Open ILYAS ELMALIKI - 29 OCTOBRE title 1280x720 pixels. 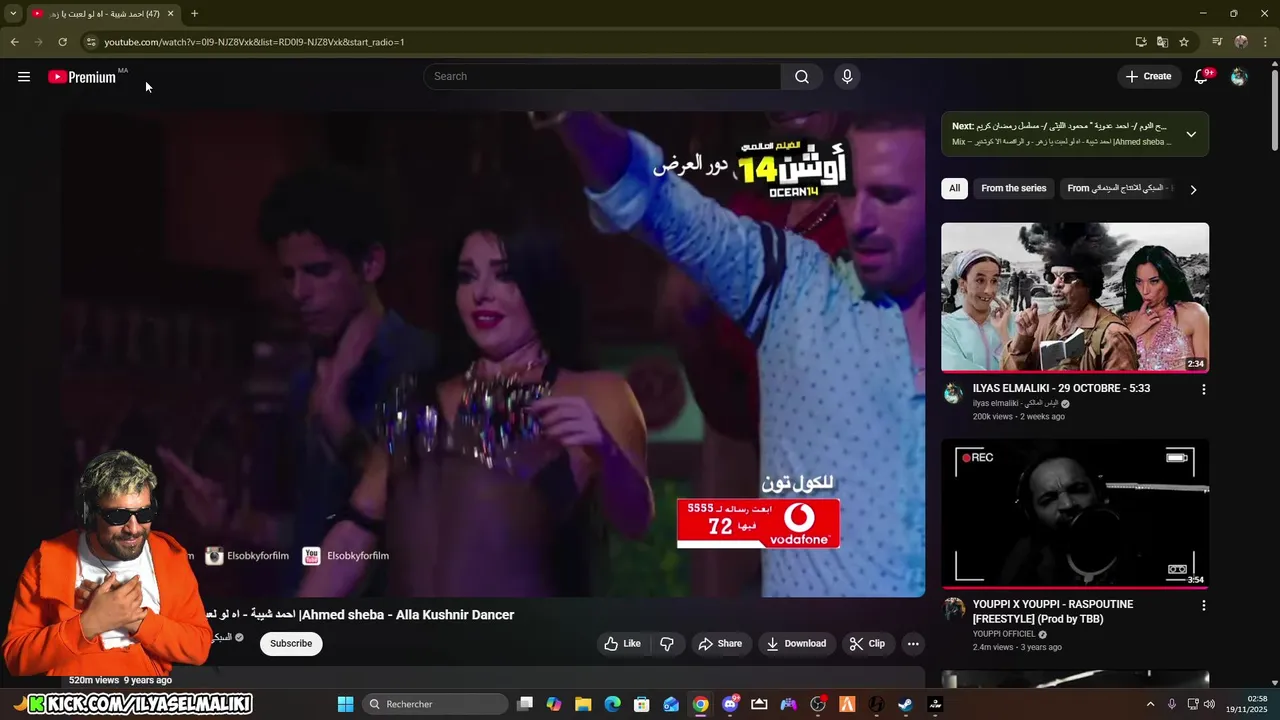(x=1061, y=389)
